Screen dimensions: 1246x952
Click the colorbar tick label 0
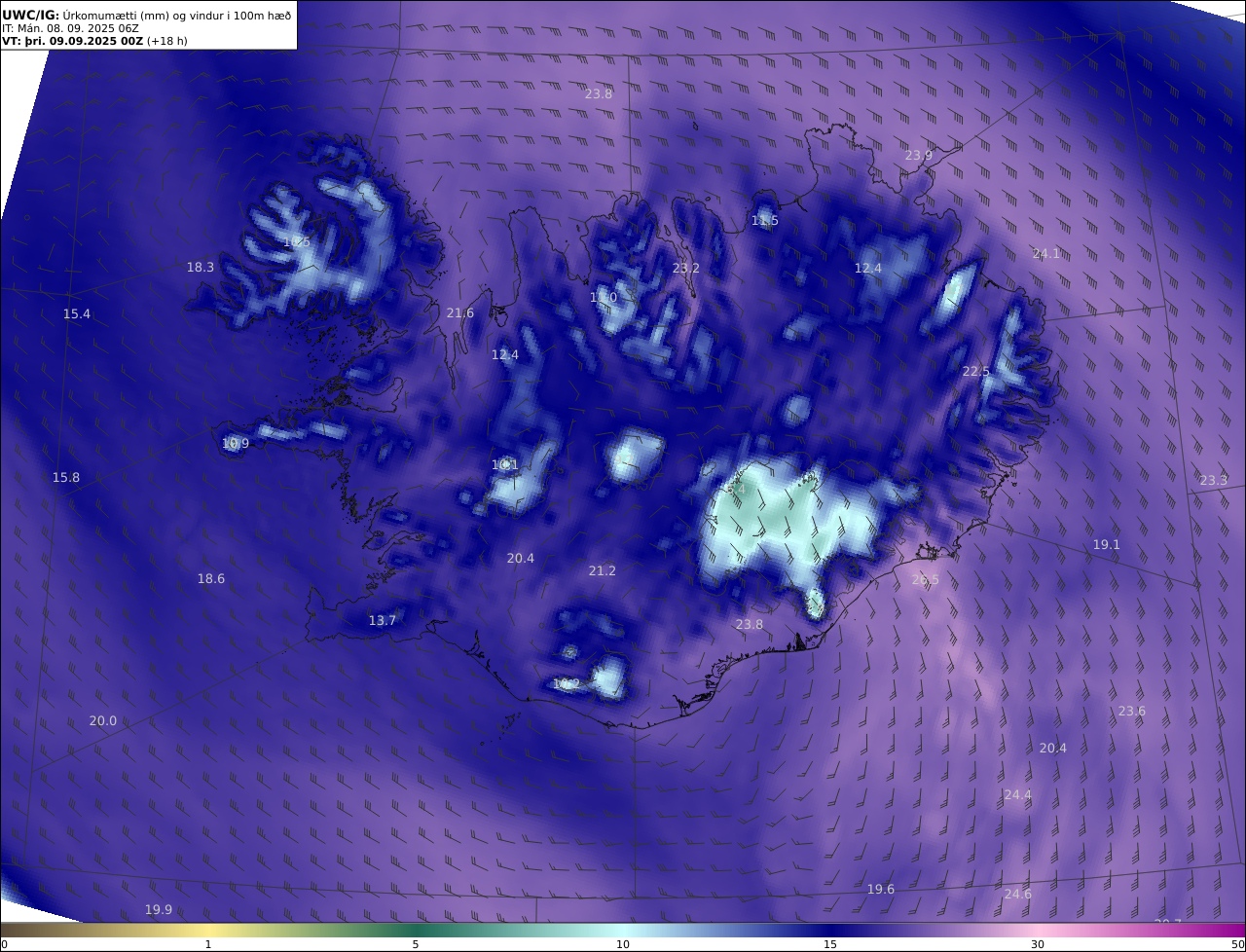pos(4,944)
